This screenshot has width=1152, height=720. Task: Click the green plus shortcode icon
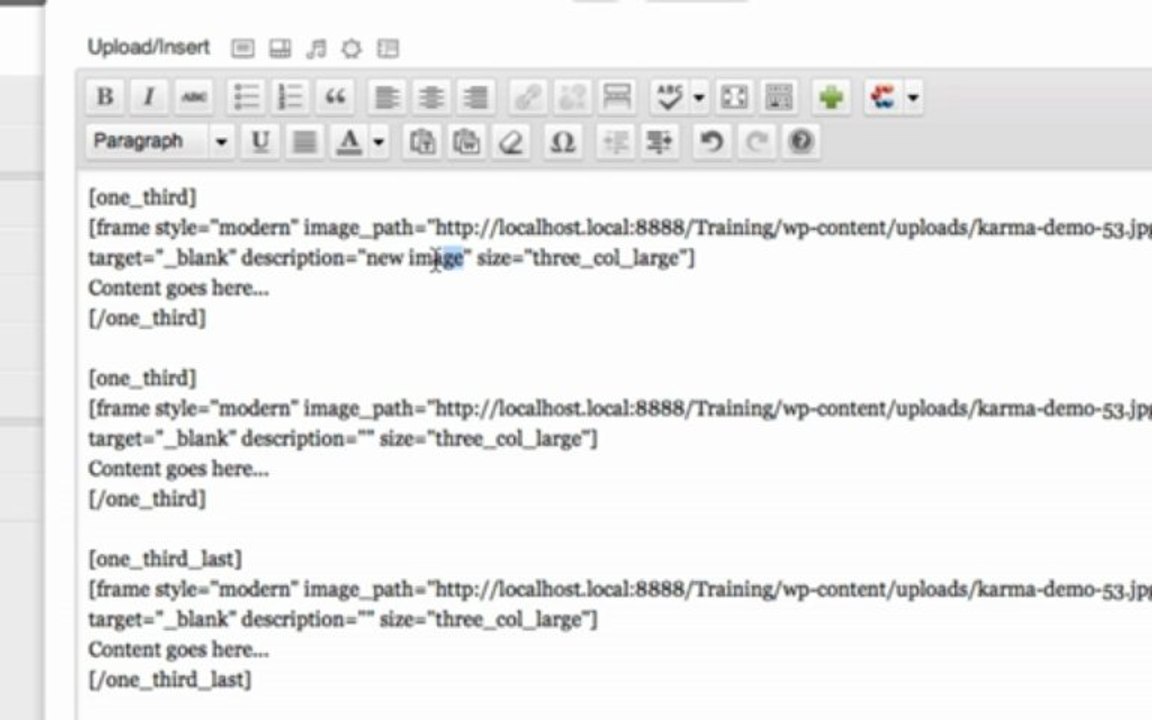tap(831, 96)
